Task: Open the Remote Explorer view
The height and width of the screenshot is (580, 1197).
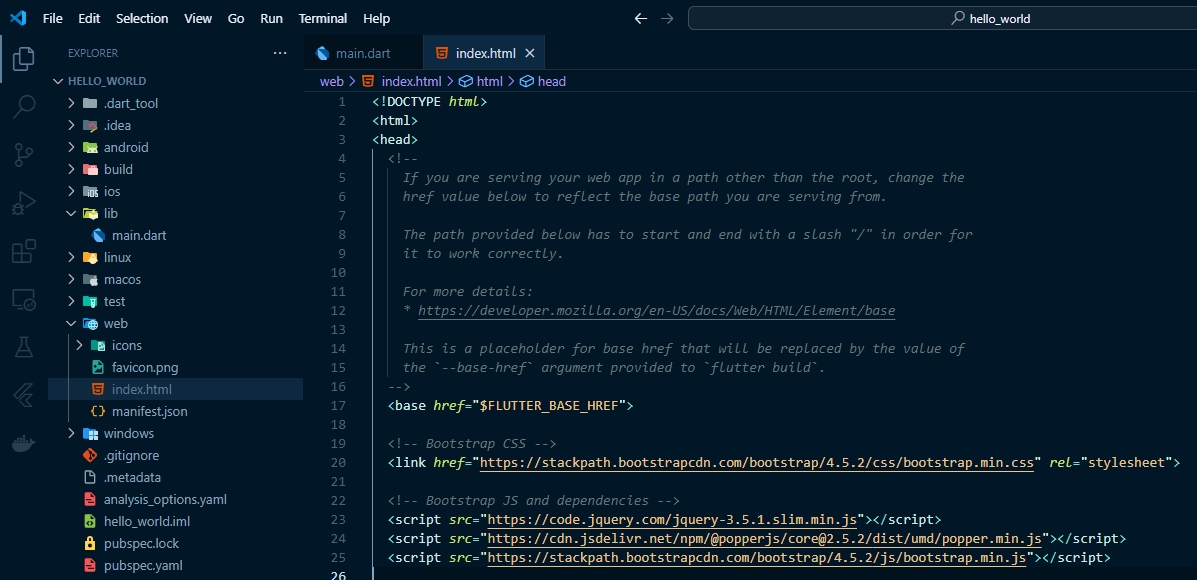Action: (x=24, y=299)
